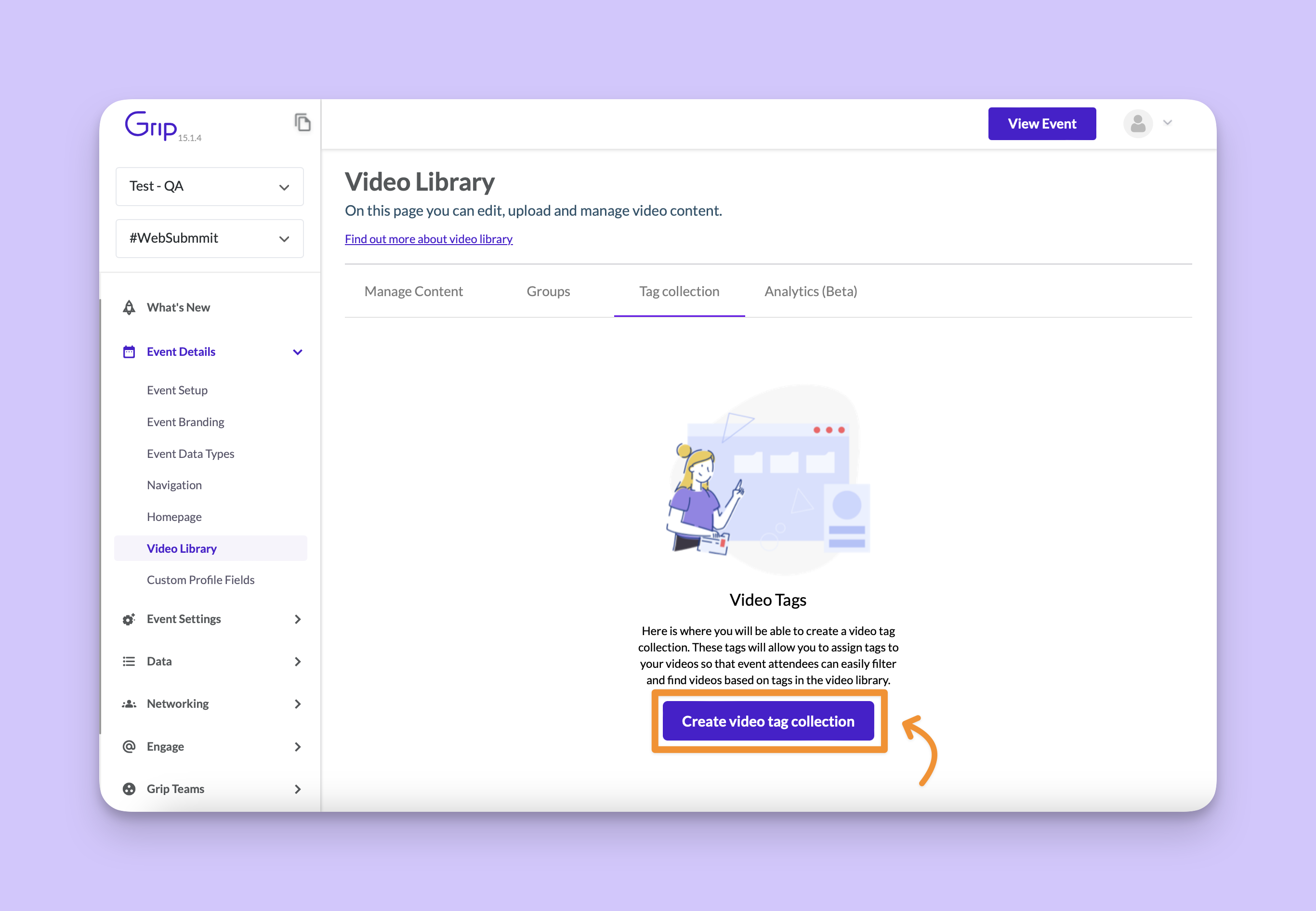The height and width of the screenshot is (911, 1316).
Task: Click the @ icon next to Engage
Action: click(x=129, y=747)
